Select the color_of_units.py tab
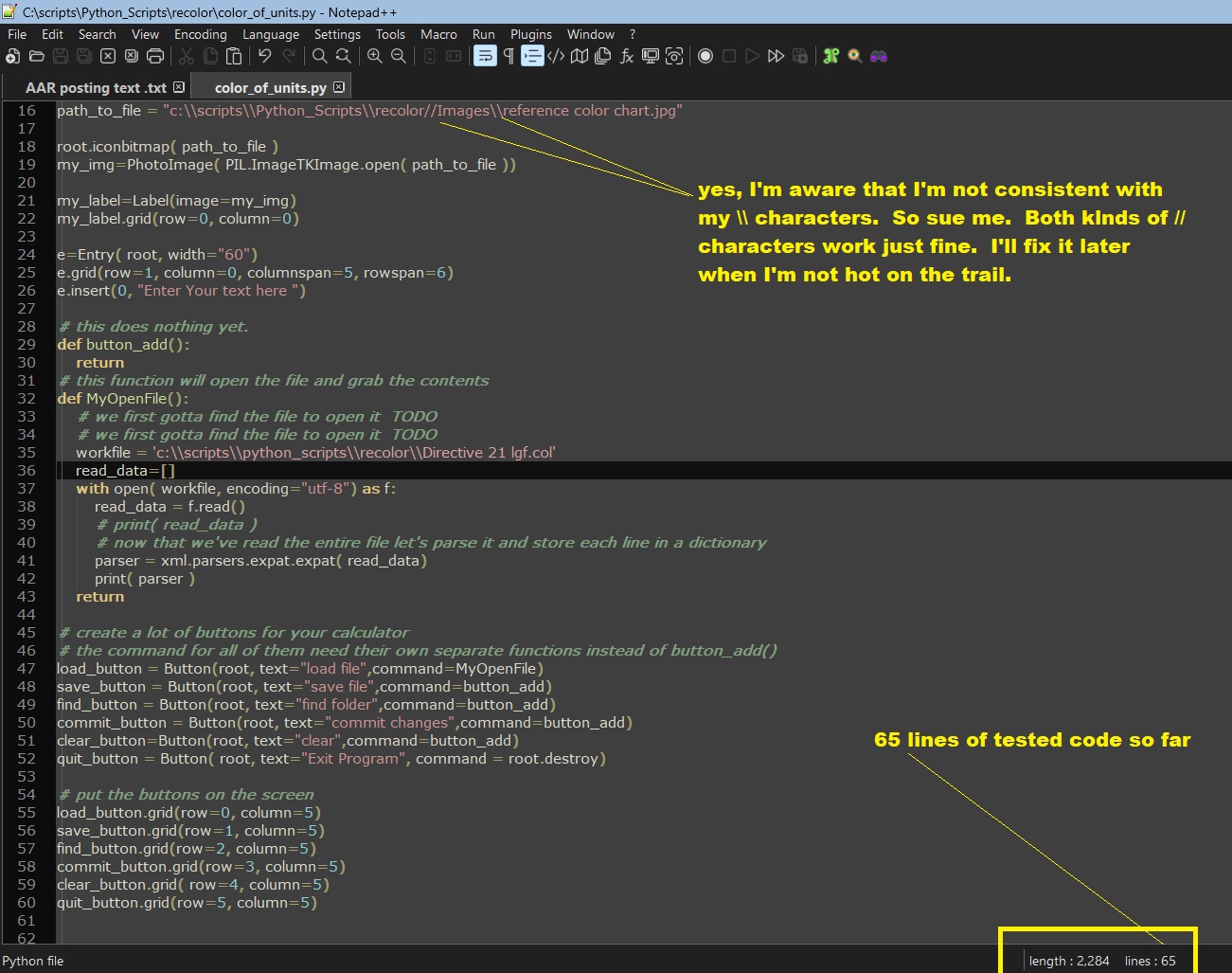 [x=270, y=87]
